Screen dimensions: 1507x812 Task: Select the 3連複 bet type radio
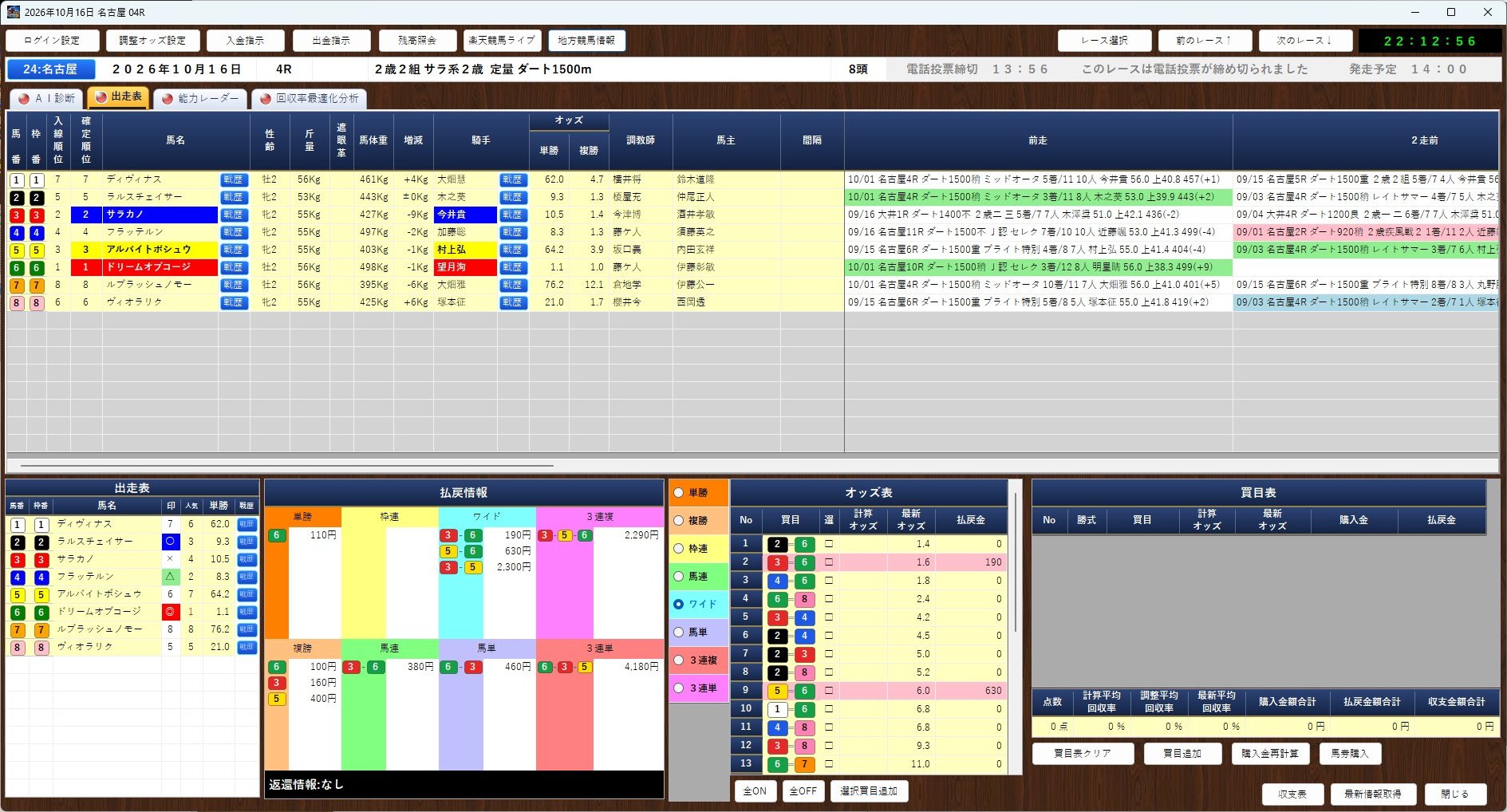[679, 660]
